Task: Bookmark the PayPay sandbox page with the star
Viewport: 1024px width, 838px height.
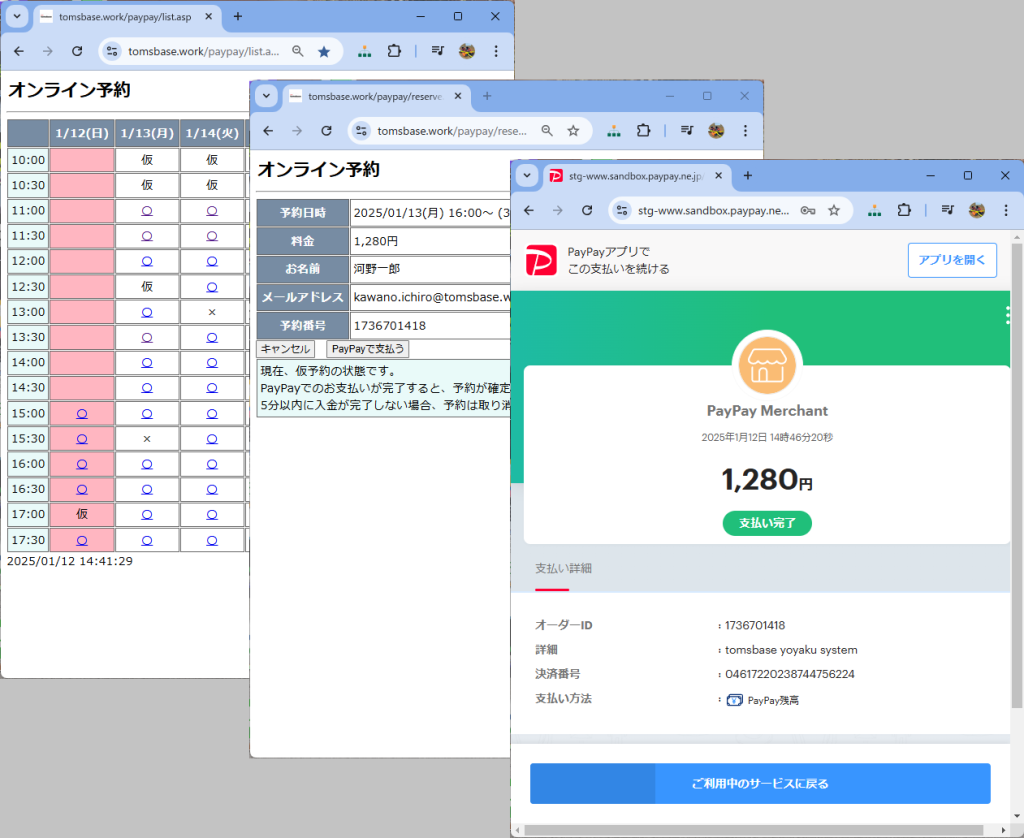Action: 834,210
